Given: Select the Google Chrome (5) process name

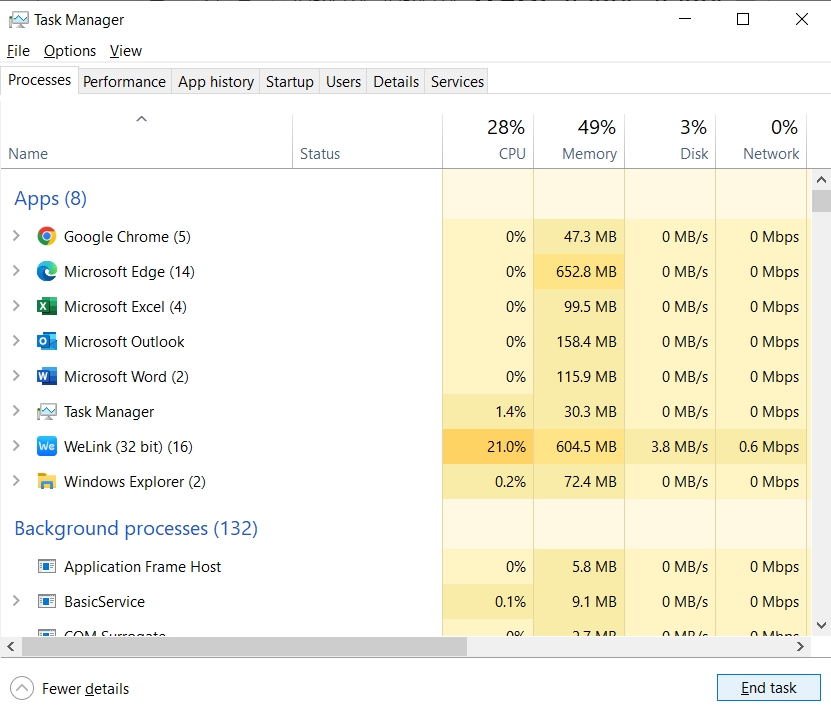Looking at the screenshot, I should coord(127,236).
